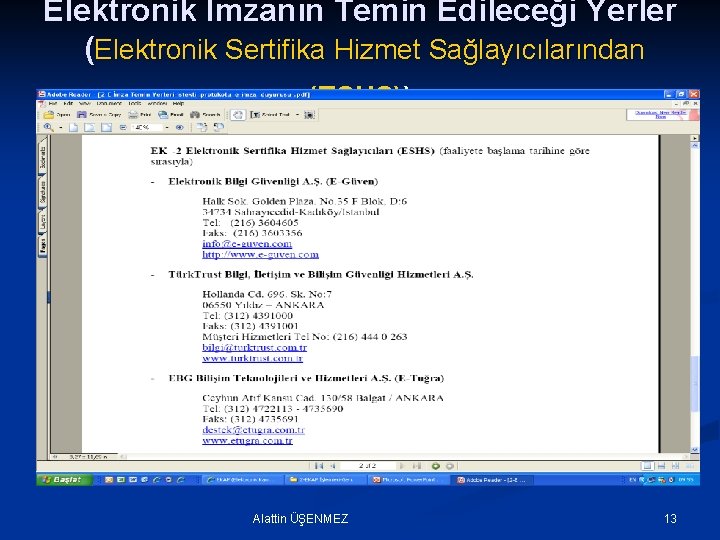The width and height of the screenshot is (720, 540).
Task: Click the vertical scrollbar up arrow
Action: tap(695, 145)
